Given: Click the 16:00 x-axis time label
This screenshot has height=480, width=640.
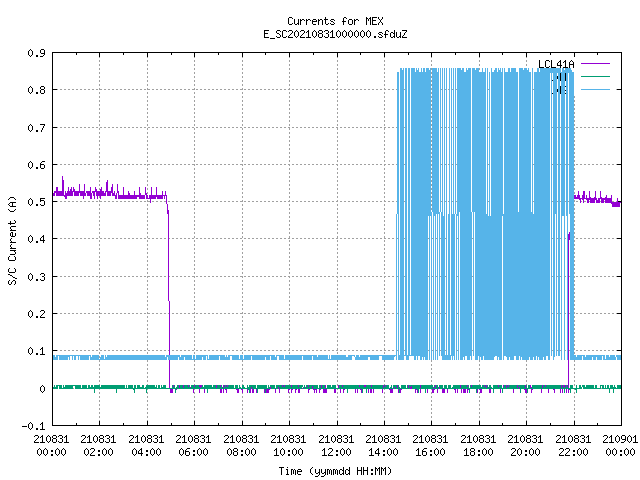Looking at the screenshot, I should point(431,452).
